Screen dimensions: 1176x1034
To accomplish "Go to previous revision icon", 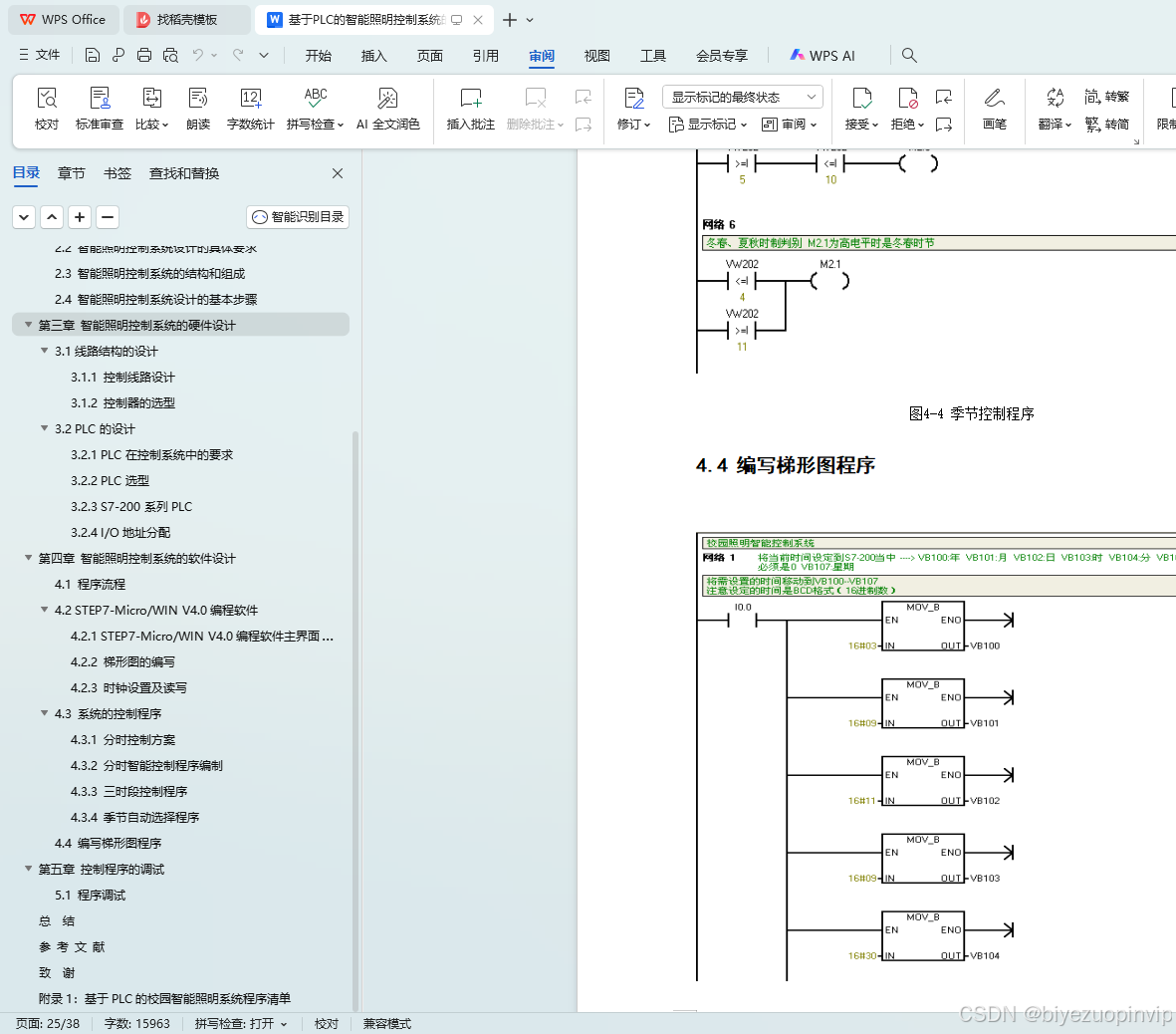I will coord(944,96).
